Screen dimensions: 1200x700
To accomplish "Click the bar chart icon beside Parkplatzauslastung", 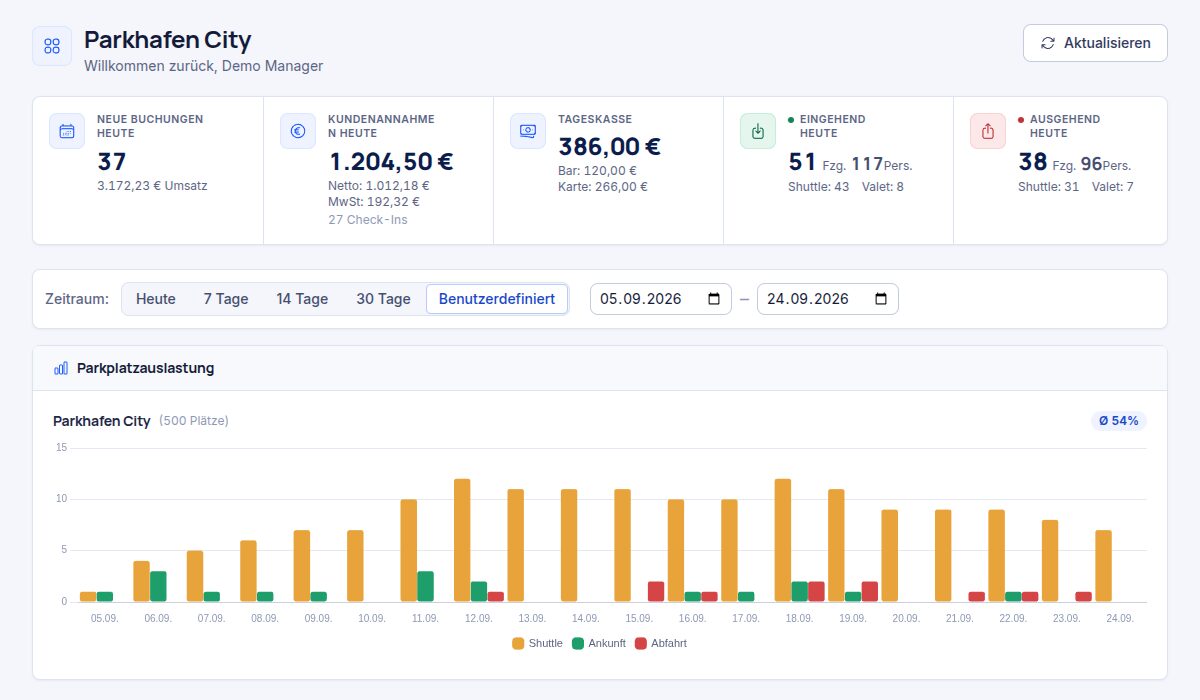I will click(61, 368).
